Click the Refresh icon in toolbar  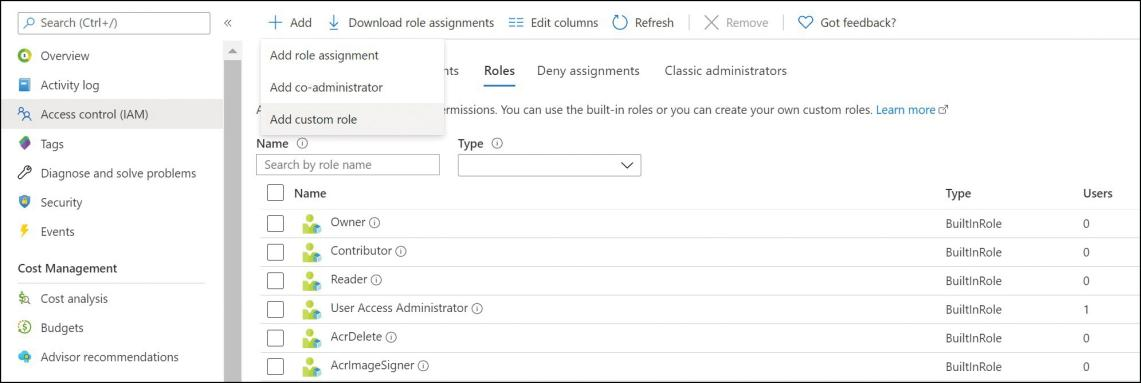[620, 23]
